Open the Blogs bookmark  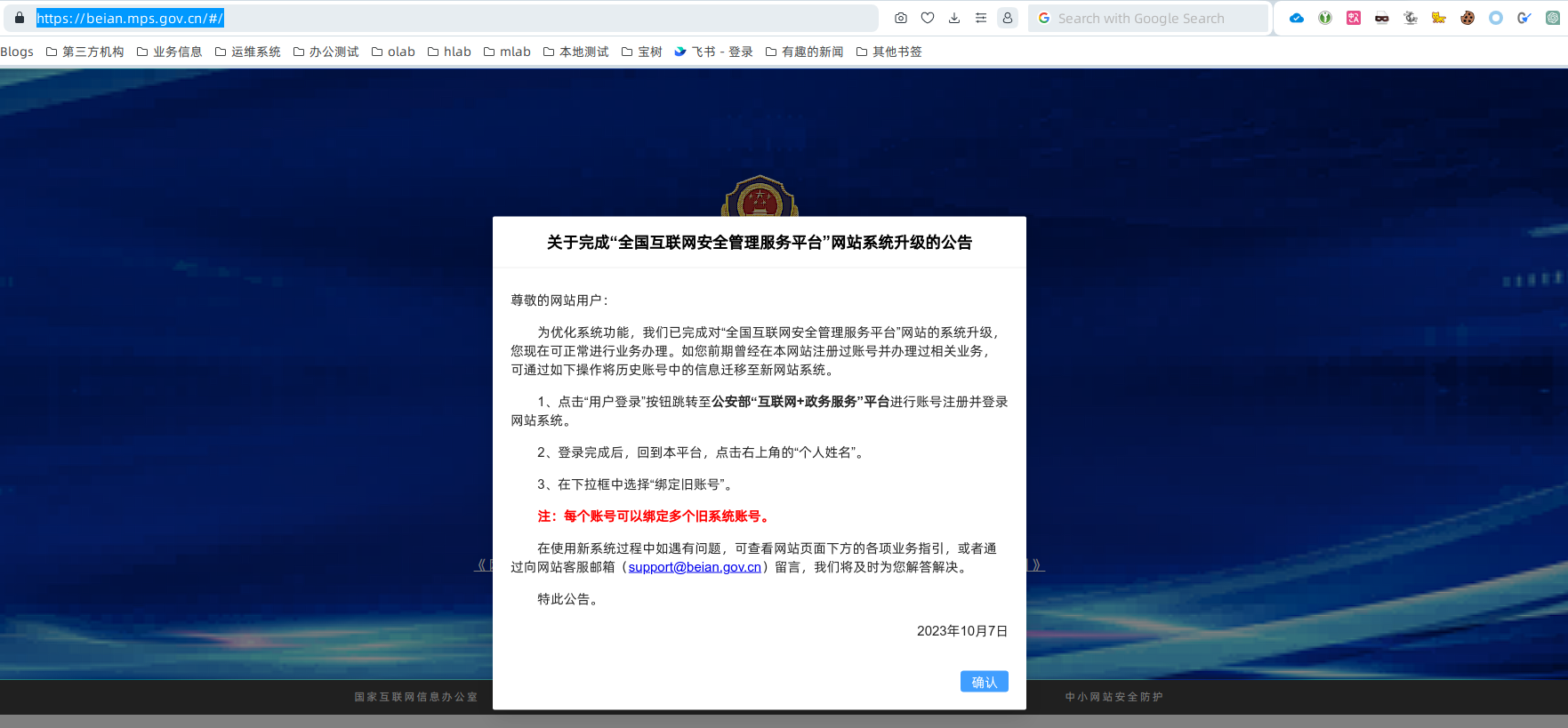click(17, 52)
